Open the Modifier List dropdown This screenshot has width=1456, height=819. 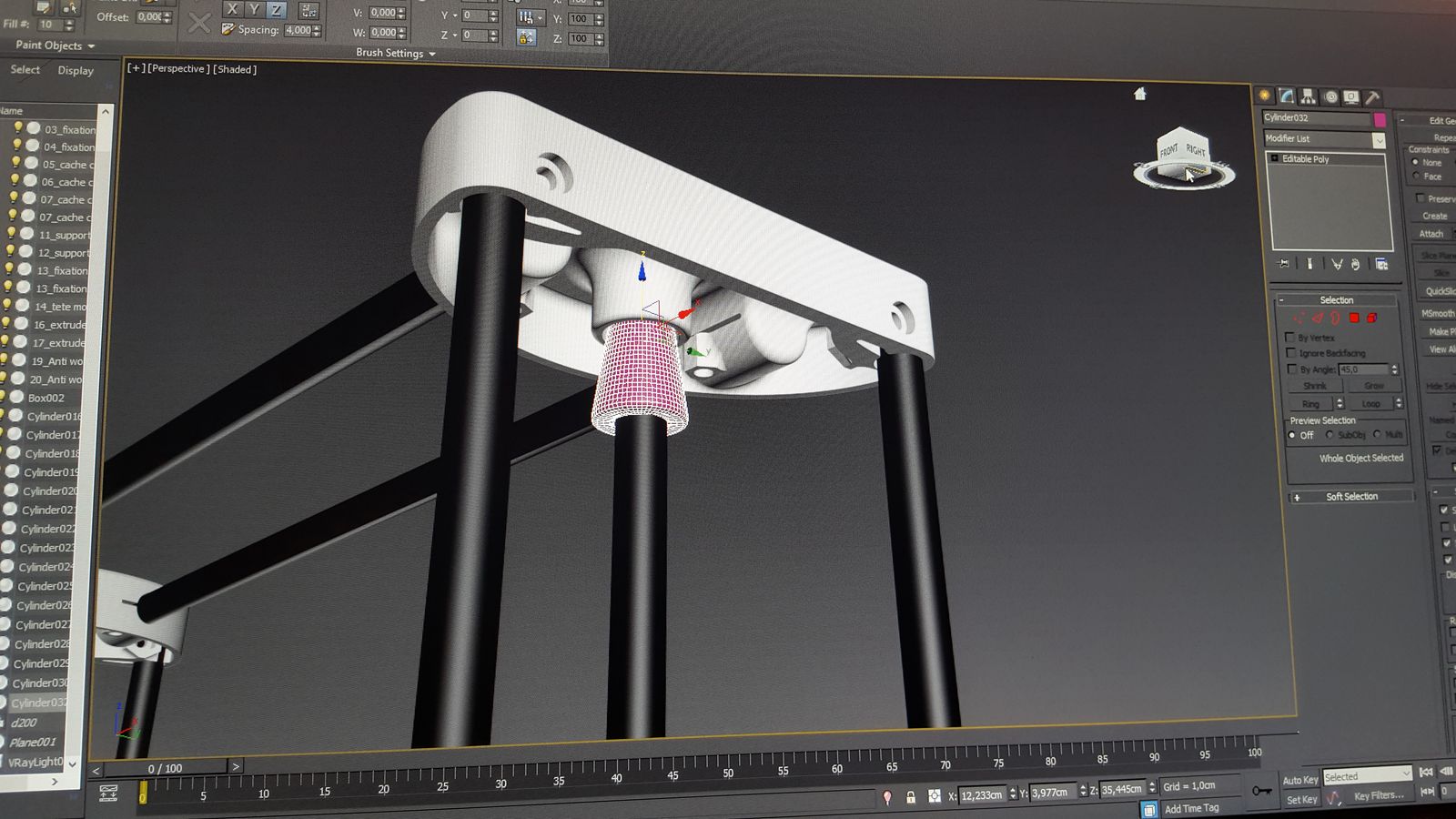coord(1324,138)
